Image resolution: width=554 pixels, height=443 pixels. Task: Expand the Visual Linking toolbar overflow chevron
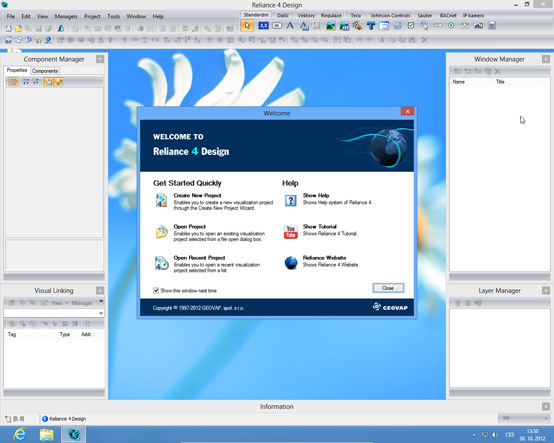tap(101, 301)
